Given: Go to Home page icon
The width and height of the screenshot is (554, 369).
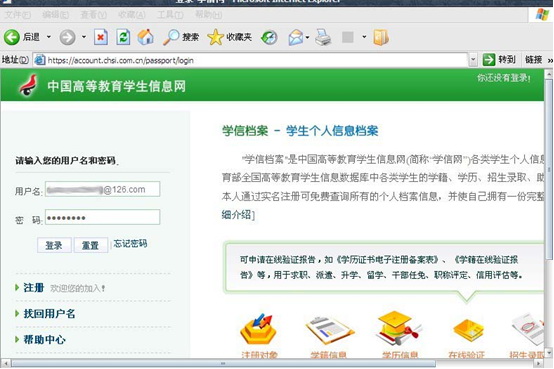Looking at the screenshot, I should (x=146, y=37).
